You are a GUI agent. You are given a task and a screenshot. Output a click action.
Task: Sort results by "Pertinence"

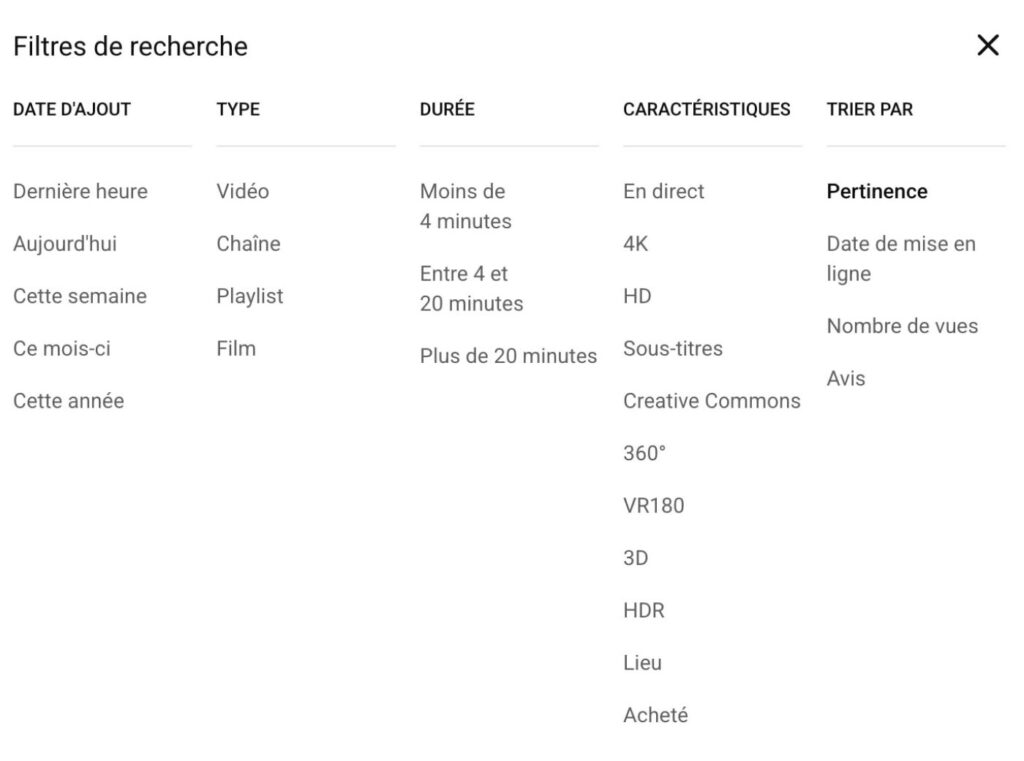pos(876,191)
